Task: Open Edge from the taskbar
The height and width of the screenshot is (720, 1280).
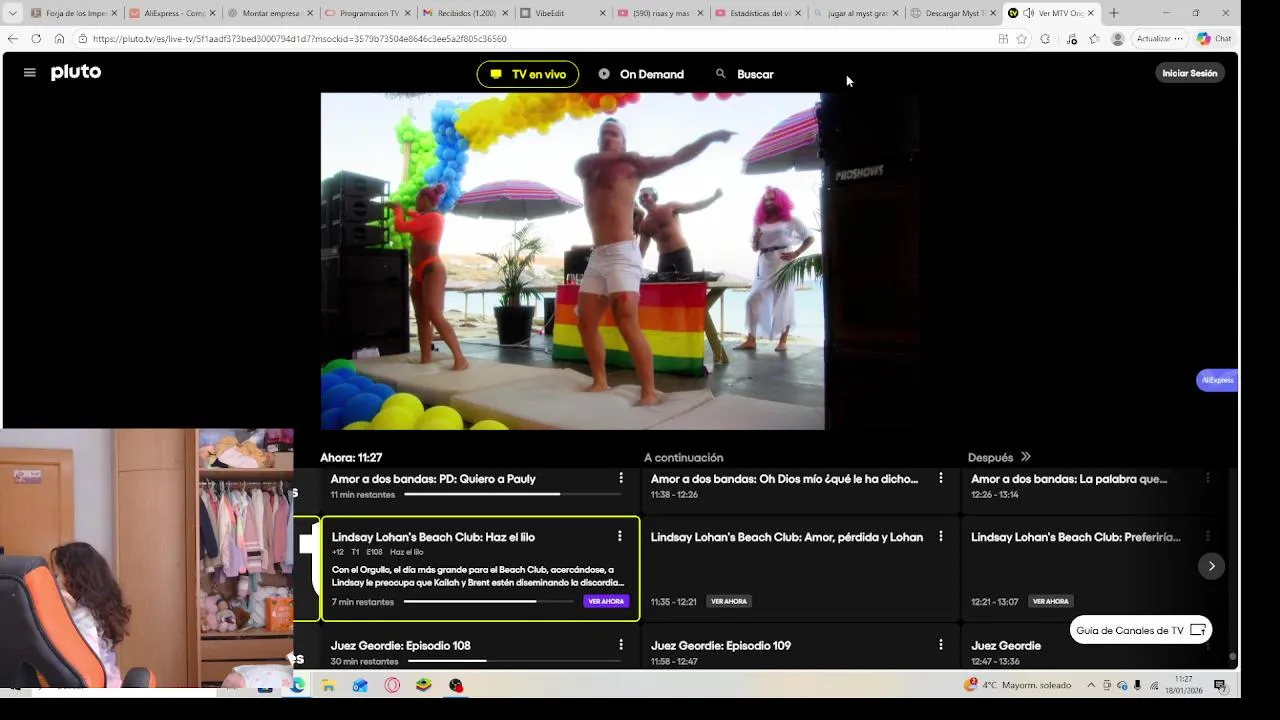Action: coord(297,685)
